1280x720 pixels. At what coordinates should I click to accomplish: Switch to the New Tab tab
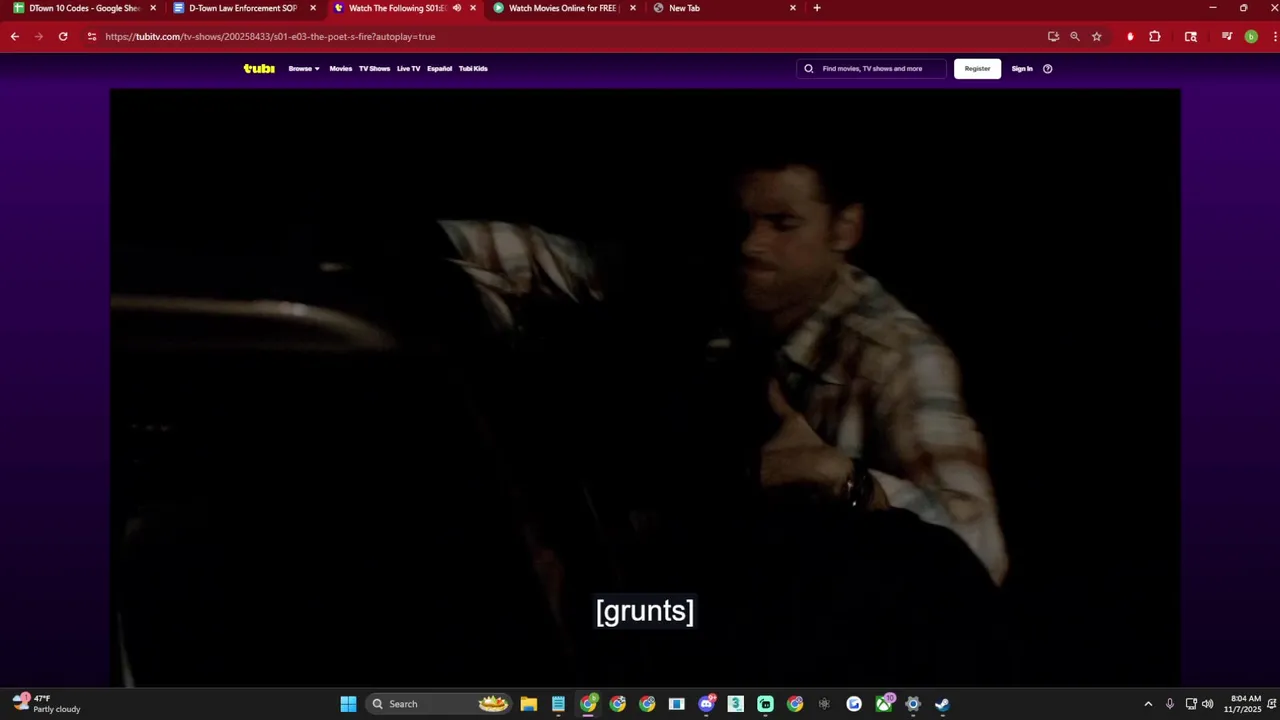(723, 8)
